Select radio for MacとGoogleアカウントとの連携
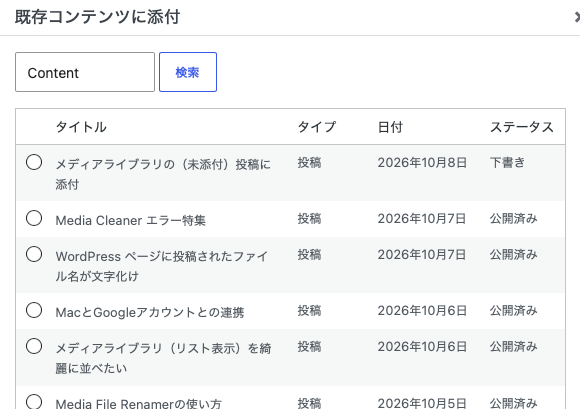580x409 pixels. pyautogui.click(x=34, y=310)
